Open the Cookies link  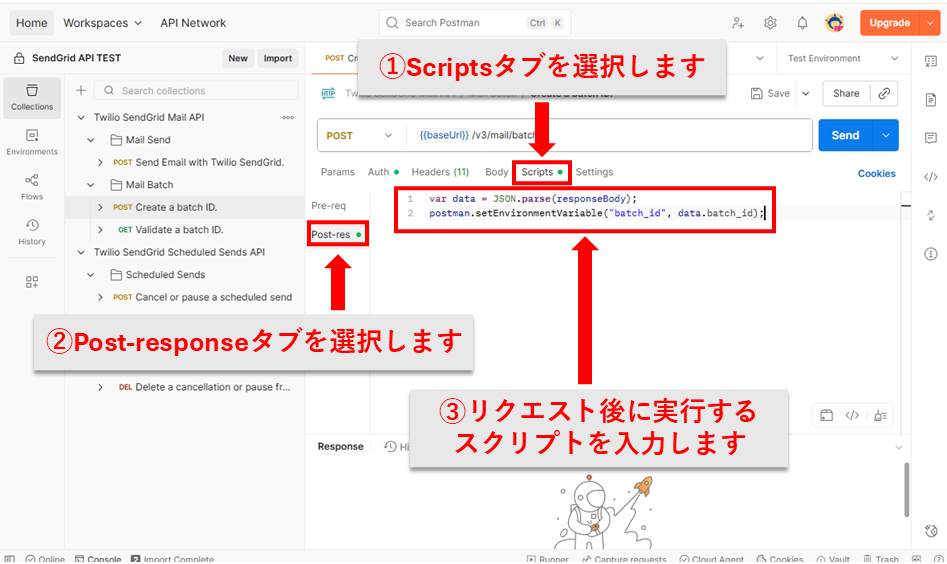coord(876,174)
